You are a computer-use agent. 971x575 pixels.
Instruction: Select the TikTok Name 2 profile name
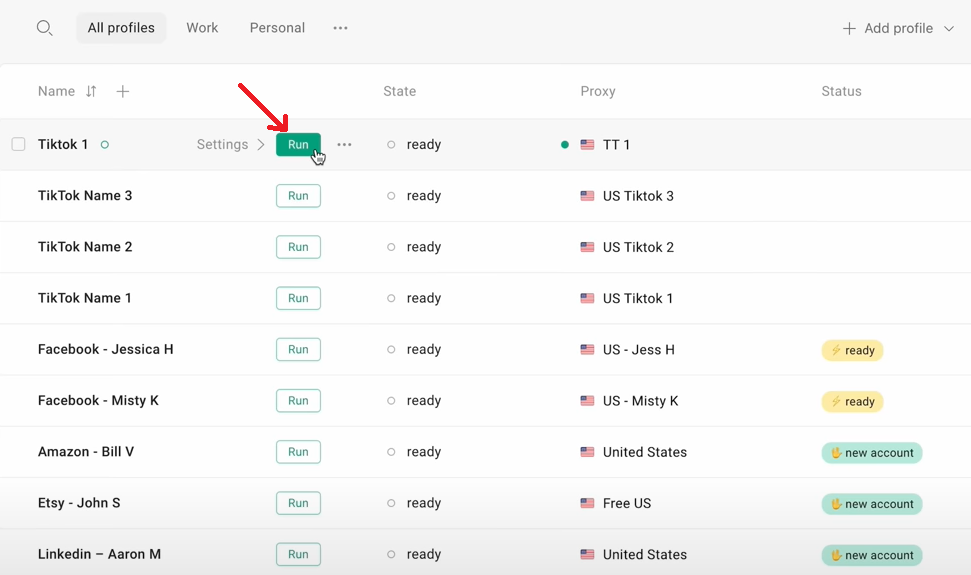coord(85,247)
